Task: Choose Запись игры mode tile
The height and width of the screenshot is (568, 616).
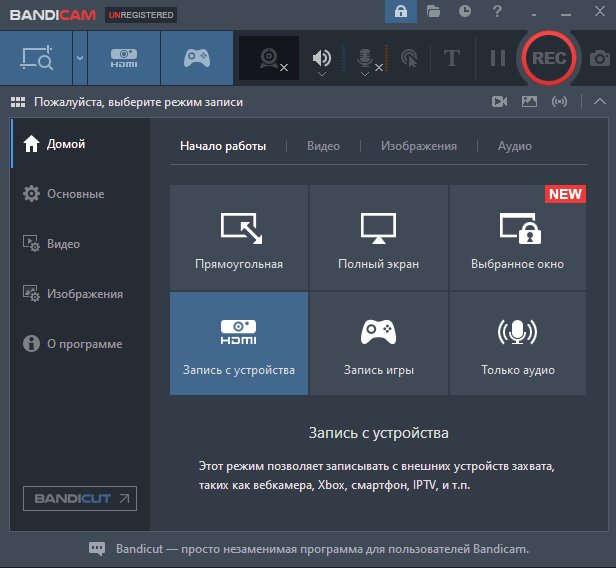Action: tap(379, 343)
